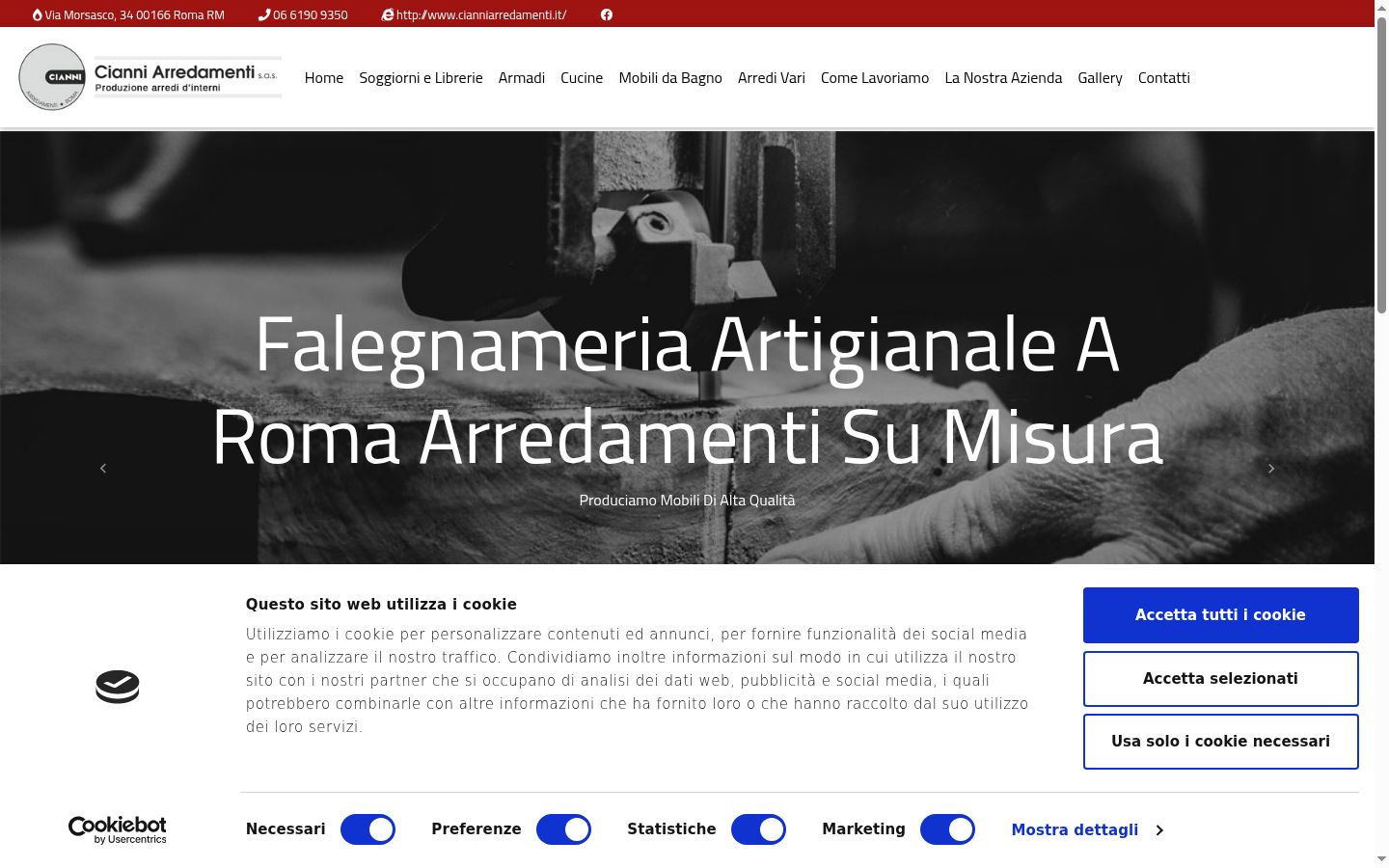Go to next slide arrow
The width and height of the screenshot is (1389, 868).
[1271, 469]
